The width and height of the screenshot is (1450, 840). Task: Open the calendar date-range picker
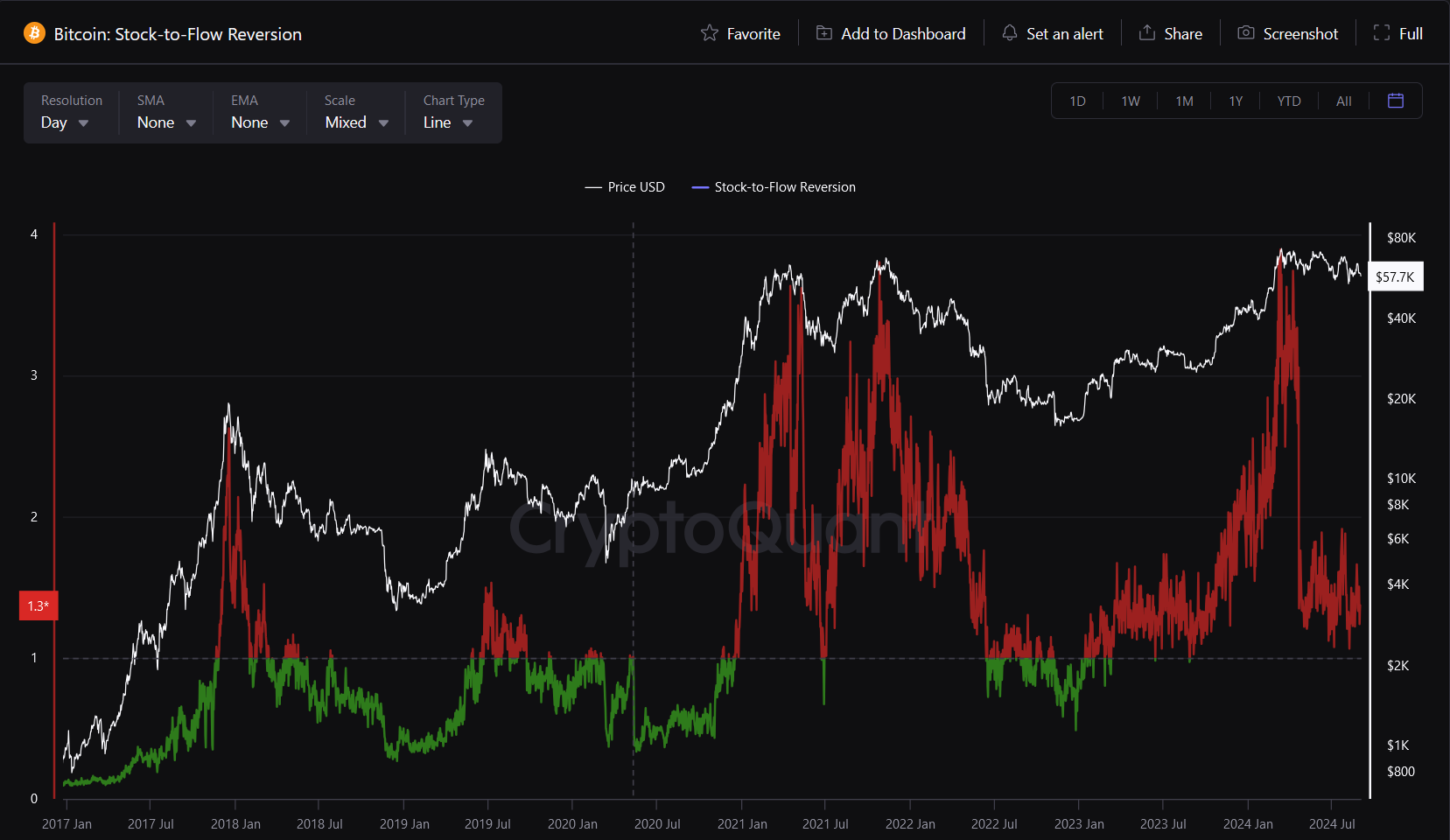1395,101
